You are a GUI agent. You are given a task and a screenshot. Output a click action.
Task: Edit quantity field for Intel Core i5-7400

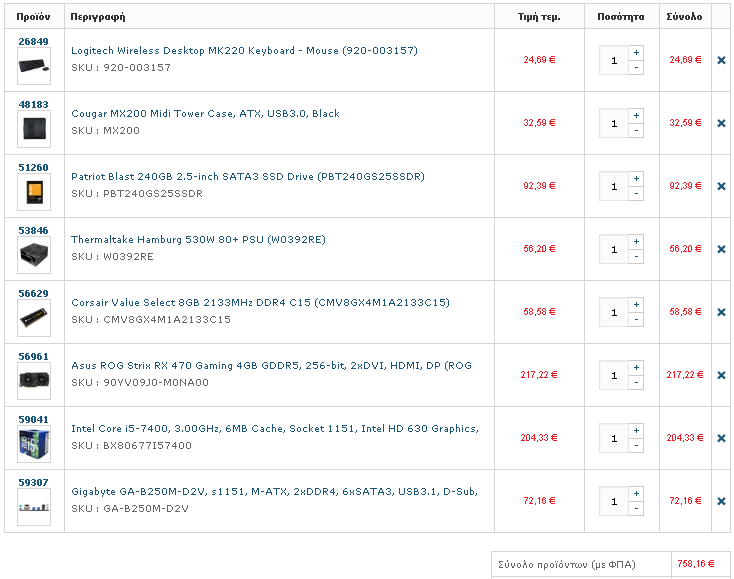tap(614, 438)
